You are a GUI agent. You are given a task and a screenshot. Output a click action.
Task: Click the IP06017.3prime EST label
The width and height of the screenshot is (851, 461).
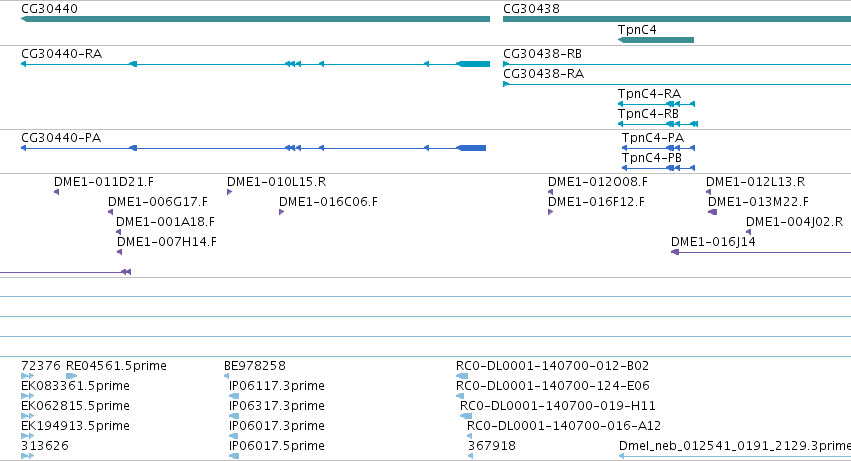(277, 426)
